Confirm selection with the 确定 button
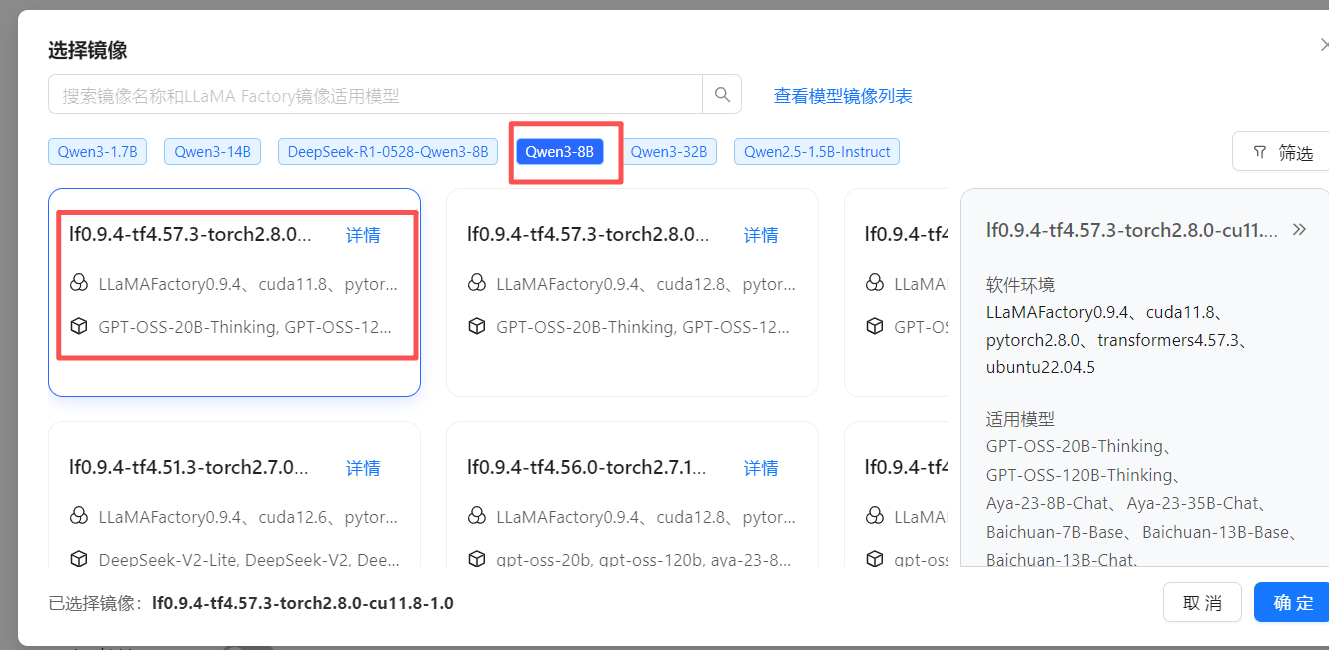 point(1291,602)
